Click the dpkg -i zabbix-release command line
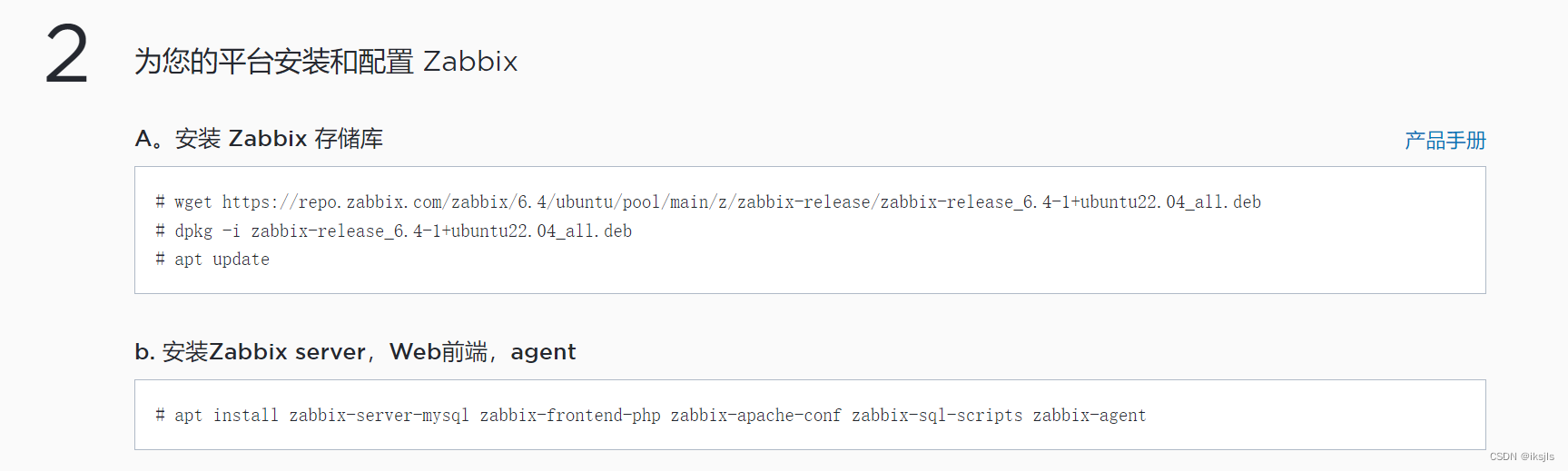Viewport: 1568px width, 471px height. click(393, 231)
